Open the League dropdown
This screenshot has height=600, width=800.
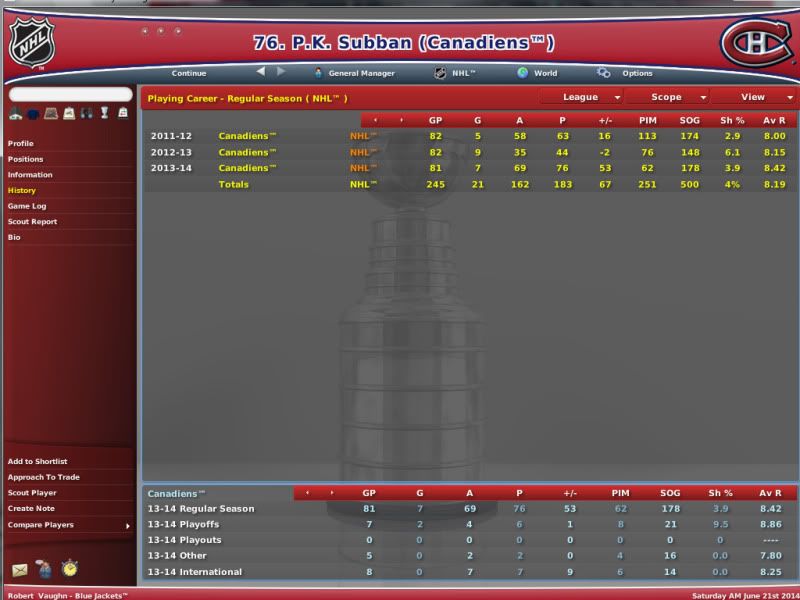click(x=582, y=97)
